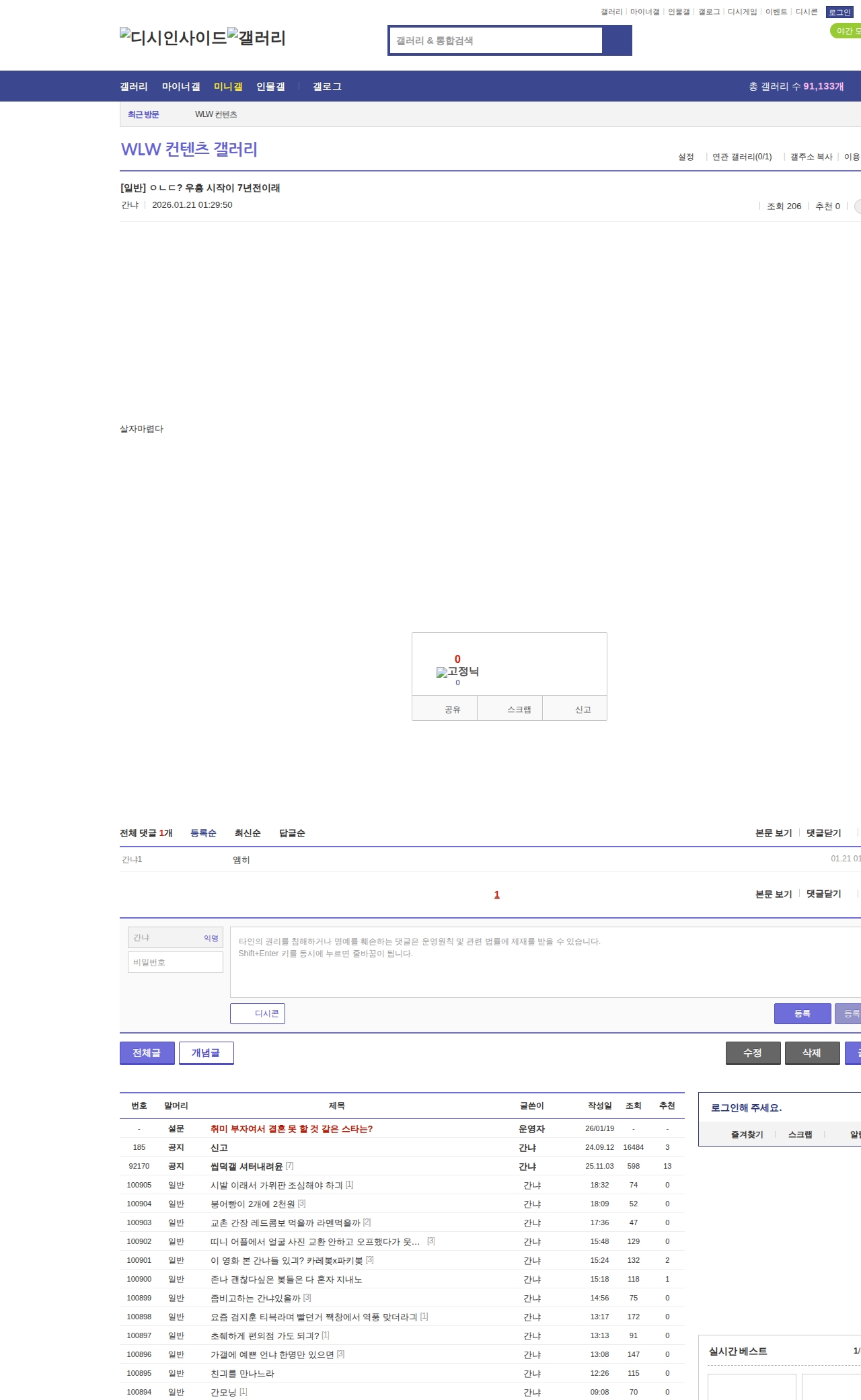
Task: Open the 미니갤 tab in navigation
Action: point(228,87)
